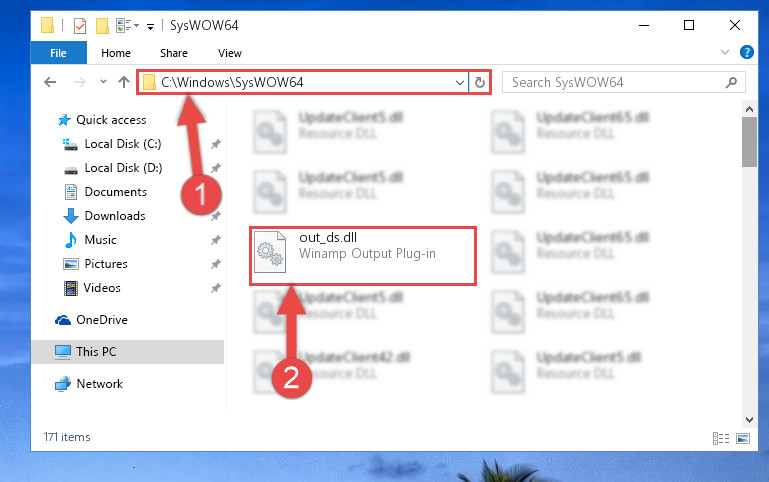This screenshot has height=482, width=769.
Task: Click the Properties icon in title bar
Action: [x=80, y=25]
